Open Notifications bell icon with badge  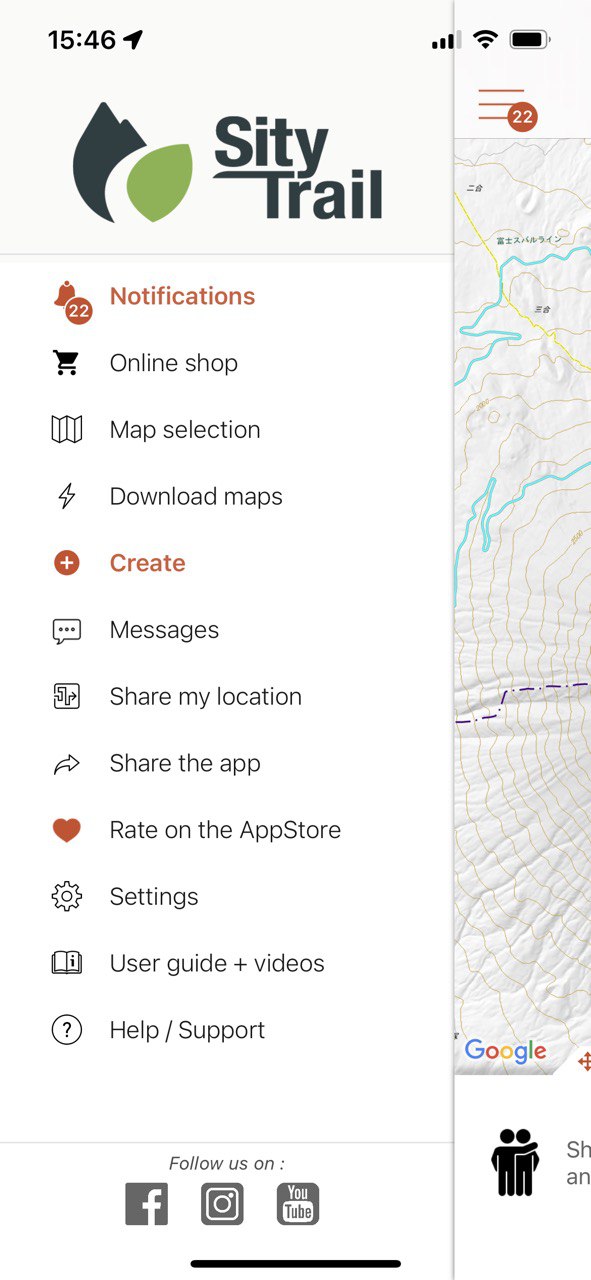71,301
